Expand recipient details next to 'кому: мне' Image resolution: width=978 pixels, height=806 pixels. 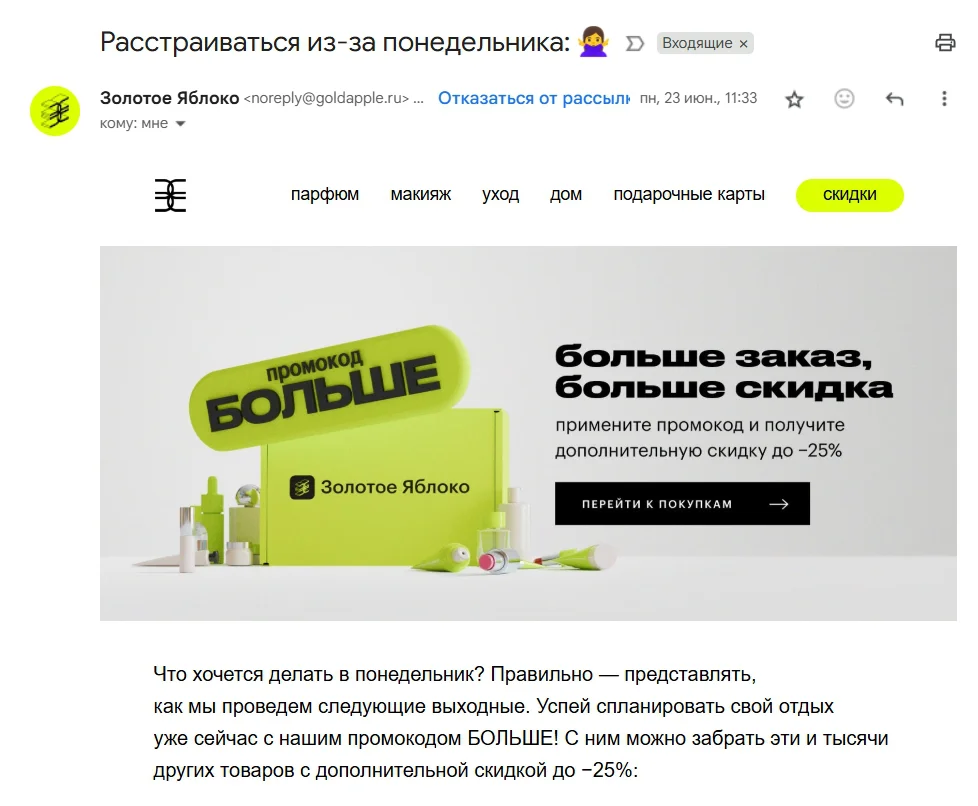(180, 124)
